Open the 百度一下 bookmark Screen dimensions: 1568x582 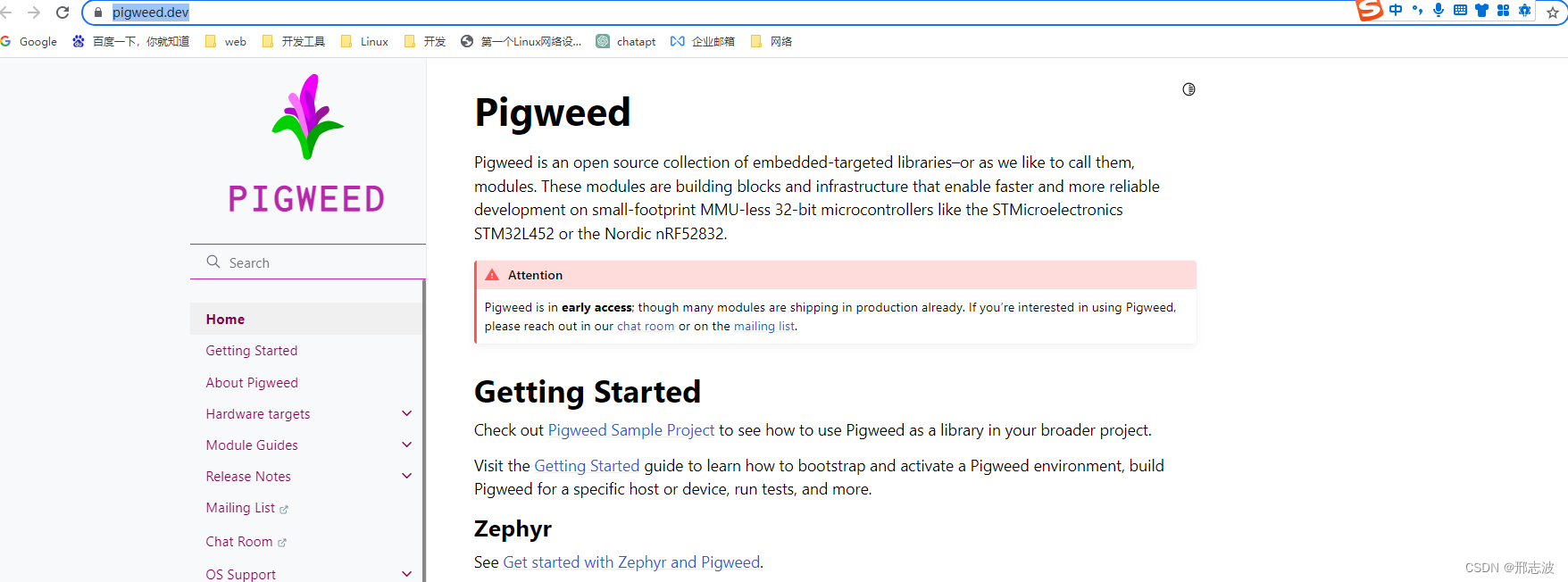click(131, 41)
